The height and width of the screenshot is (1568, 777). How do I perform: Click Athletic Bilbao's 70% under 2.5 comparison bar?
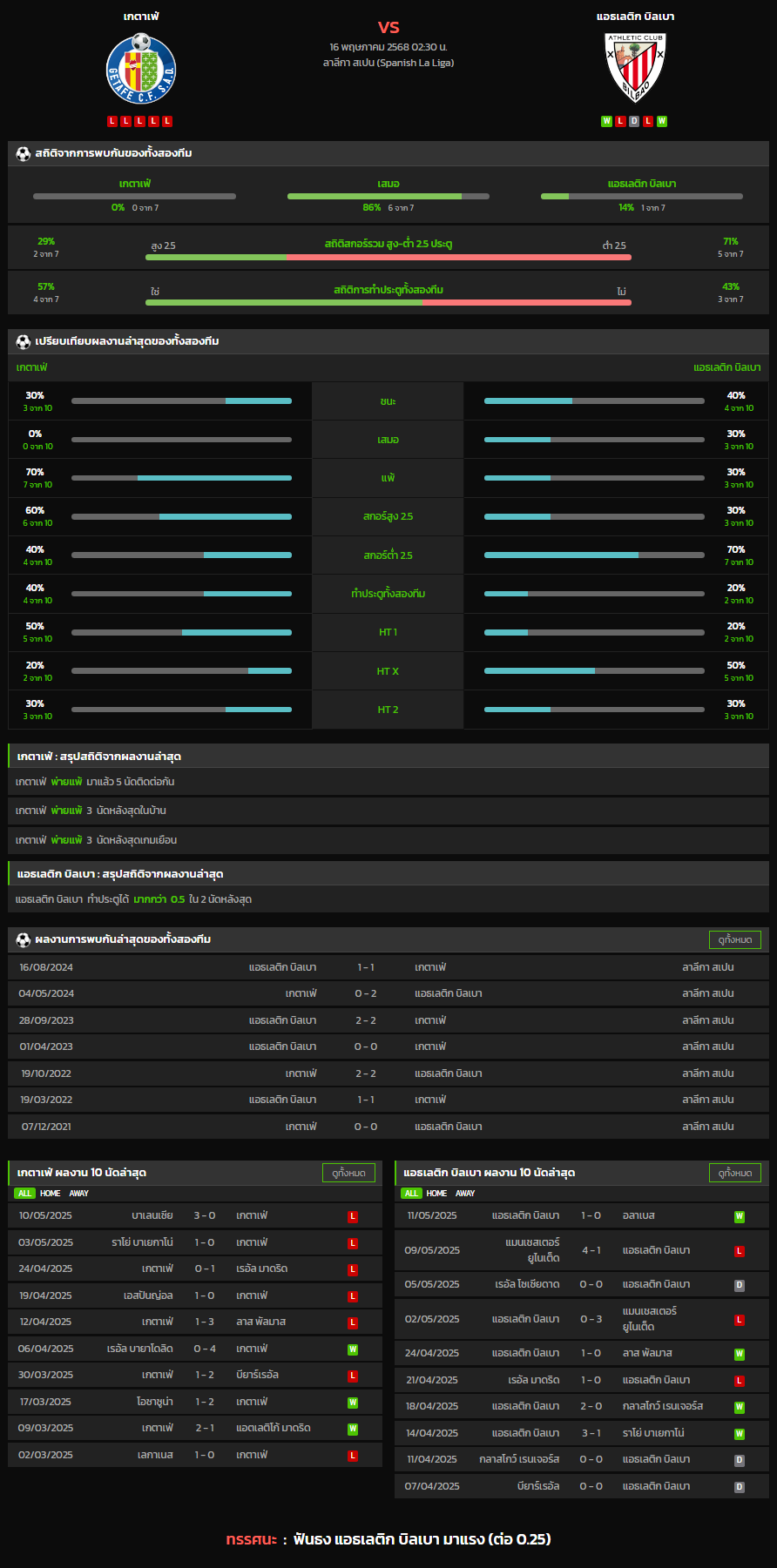(594, 555)
